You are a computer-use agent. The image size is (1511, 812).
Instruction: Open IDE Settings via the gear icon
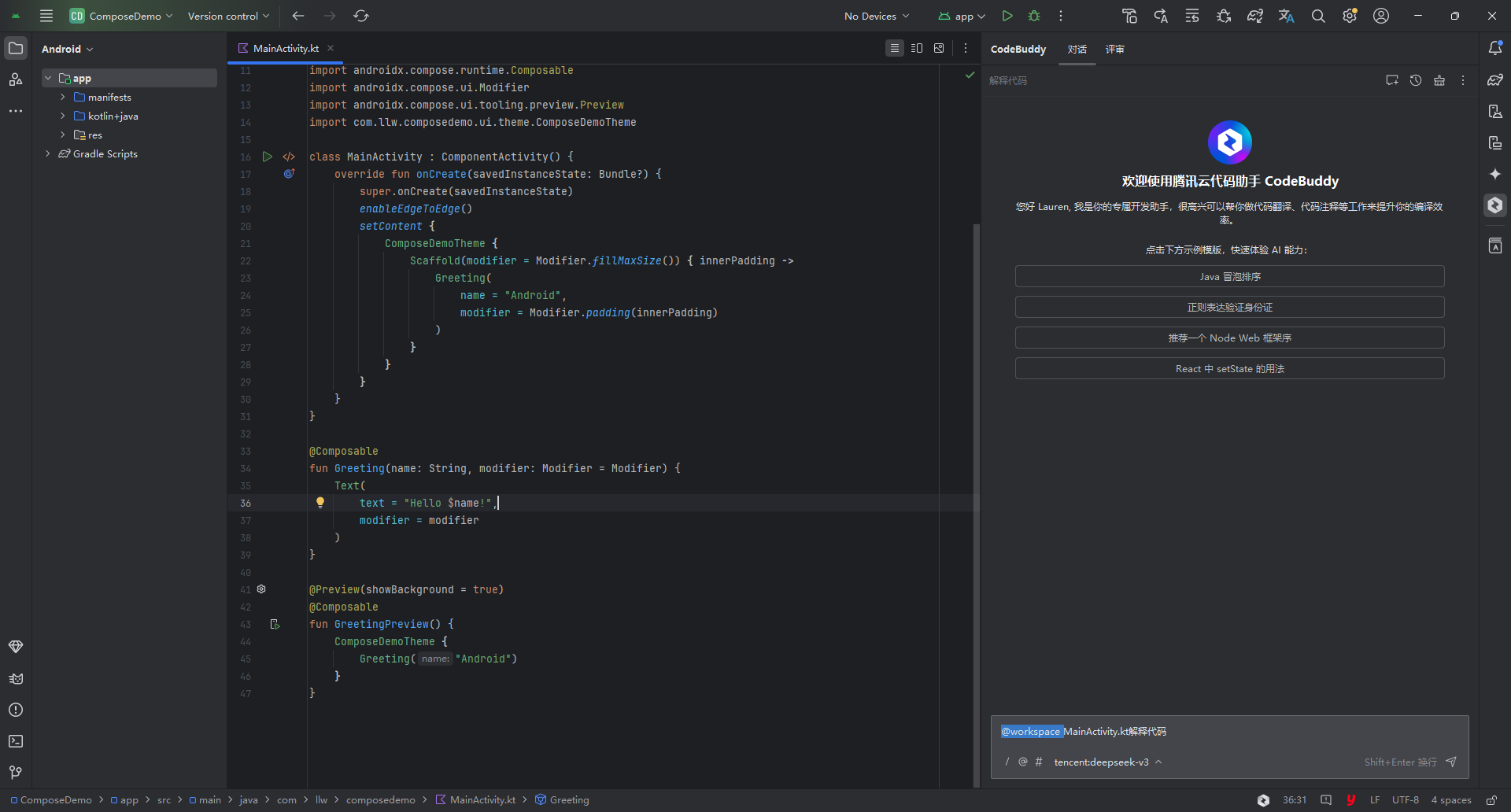click(1350, 16)
